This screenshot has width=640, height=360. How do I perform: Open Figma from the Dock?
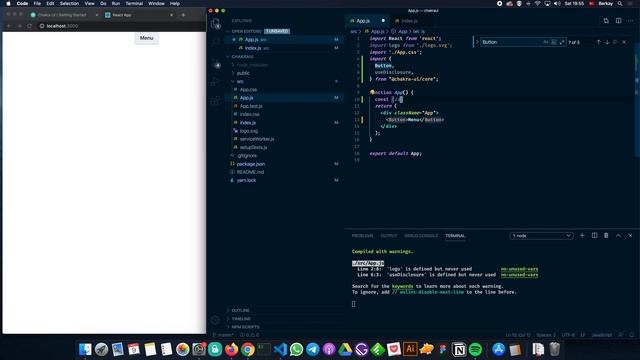coord(443,349)
